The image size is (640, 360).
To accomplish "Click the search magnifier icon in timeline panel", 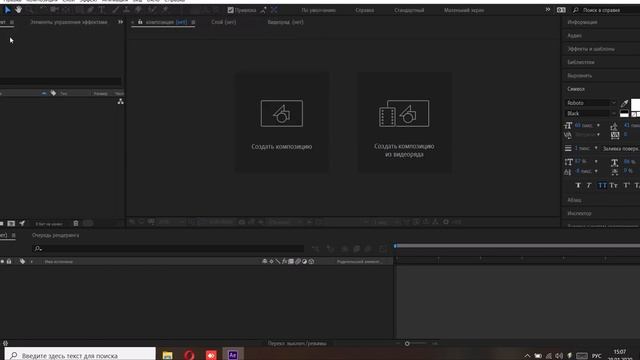I will 38,248.
